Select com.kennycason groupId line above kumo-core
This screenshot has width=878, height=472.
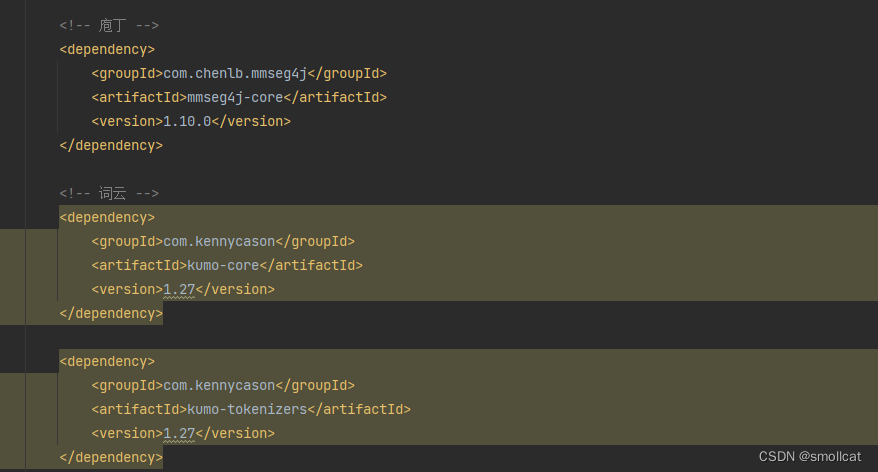[x=223, y=241]
